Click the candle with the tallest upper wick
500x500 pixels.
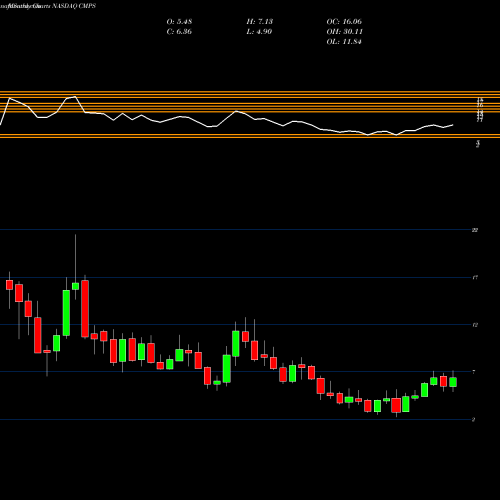(75, 286)
